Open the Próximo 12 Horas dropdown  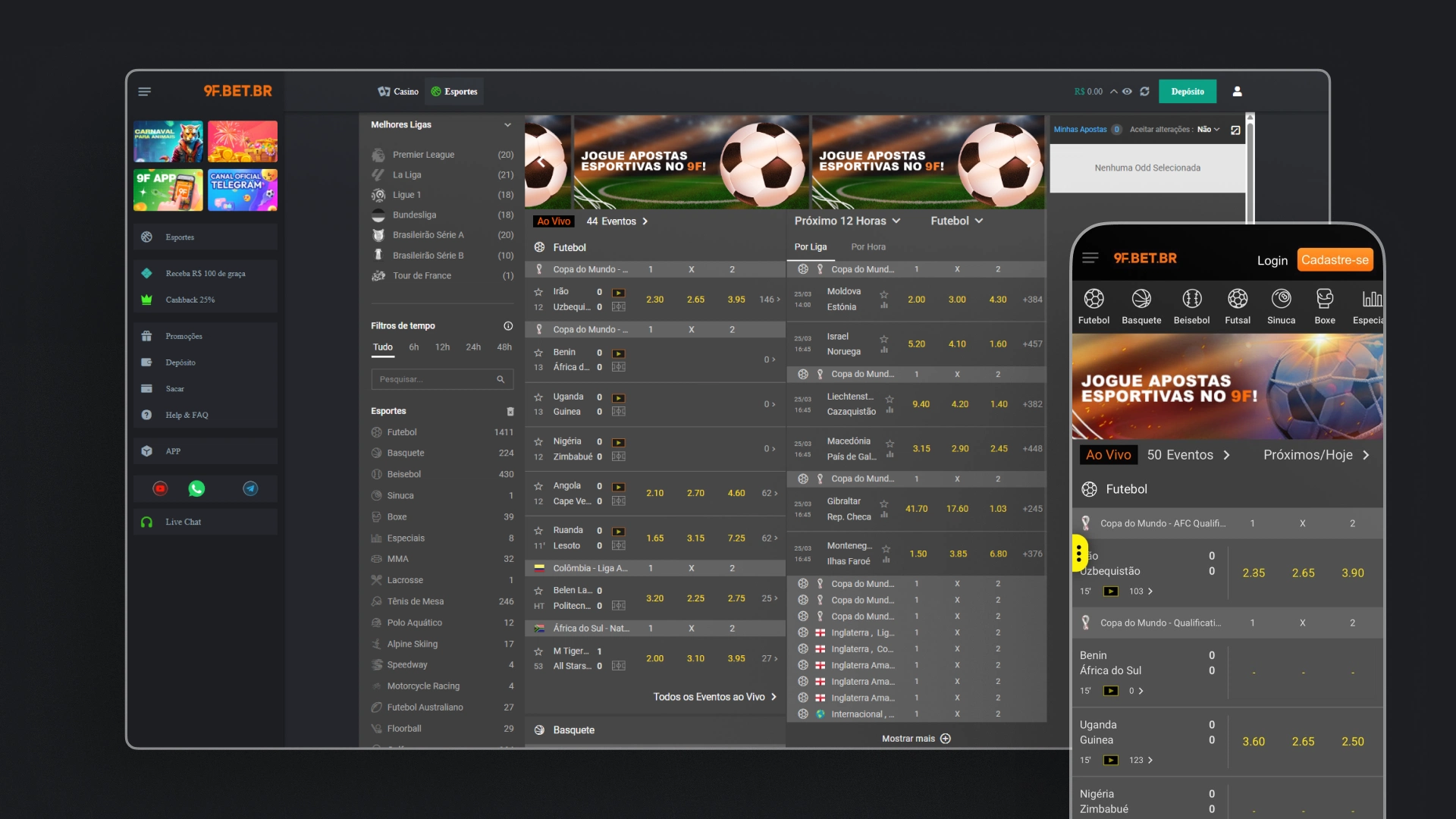coord(847,221)
